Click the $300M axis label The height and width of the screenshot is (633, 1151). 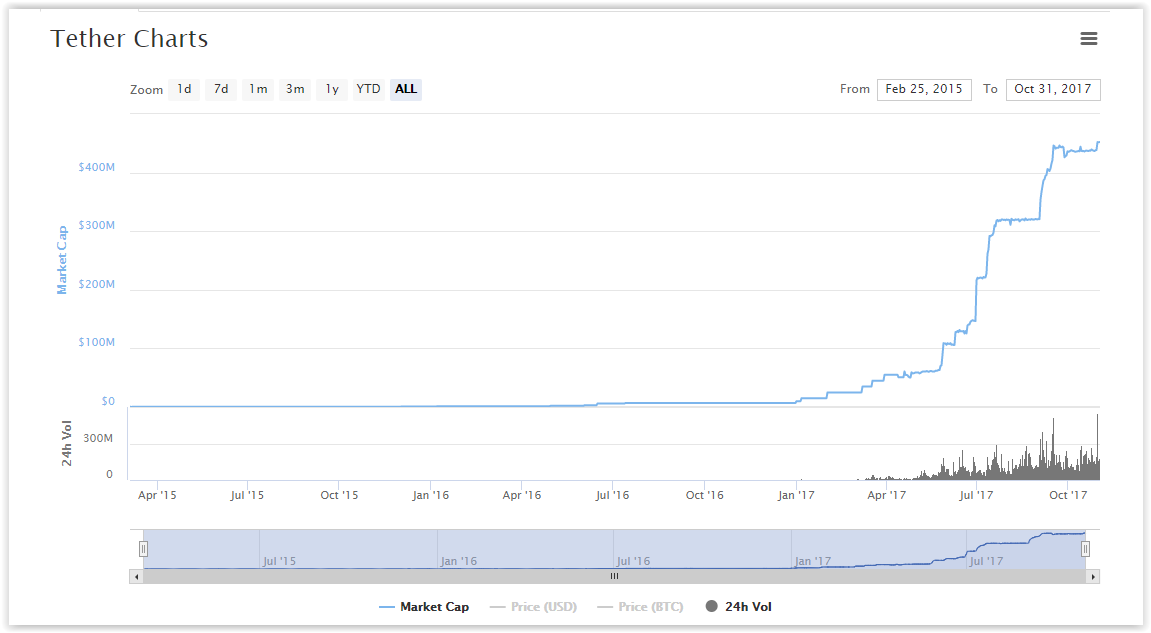click(97, 225)
